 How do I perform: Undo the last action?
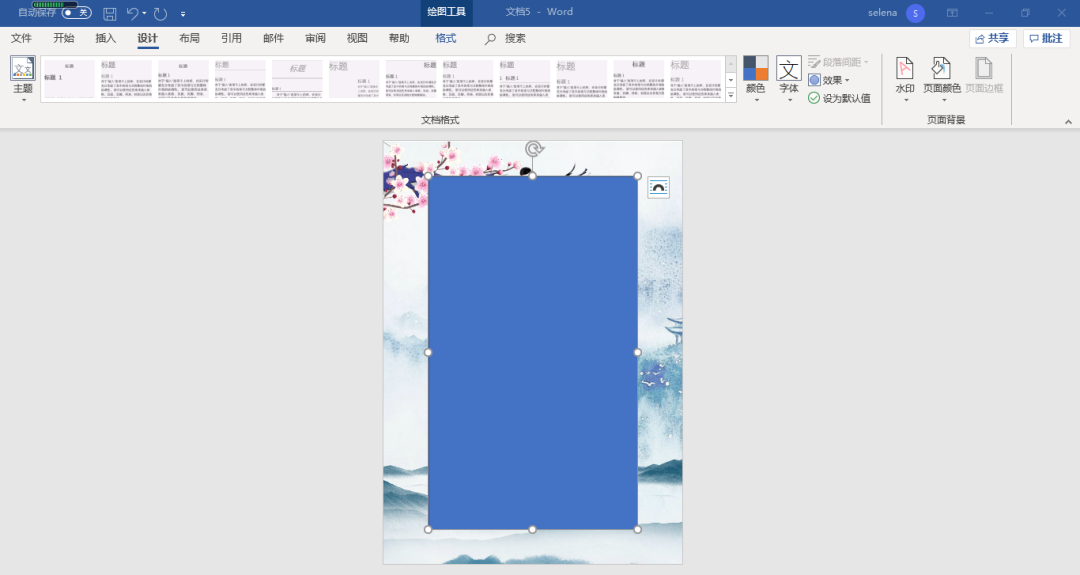(132, 13)
